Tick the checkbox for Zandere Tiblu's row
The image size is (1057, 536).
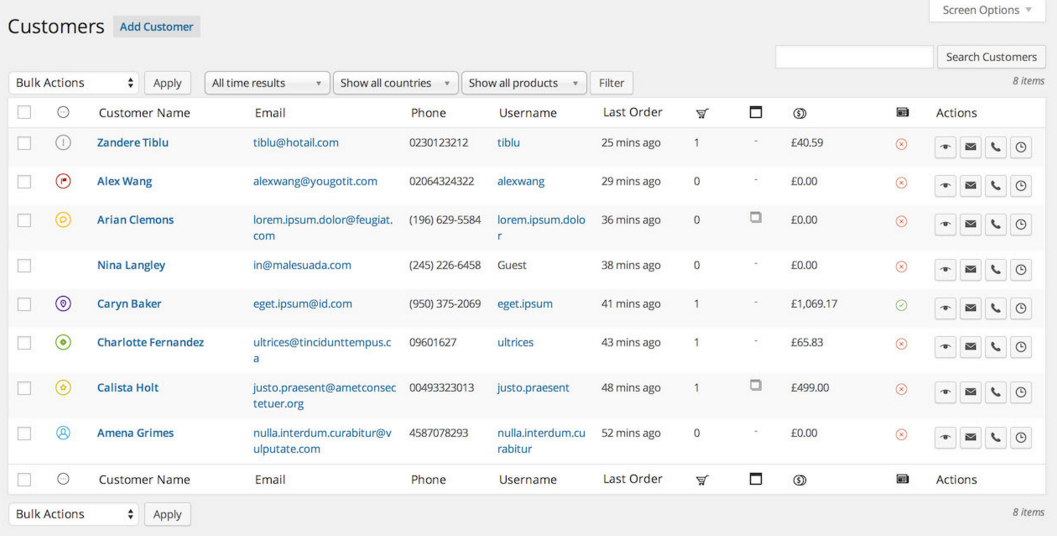24,143
